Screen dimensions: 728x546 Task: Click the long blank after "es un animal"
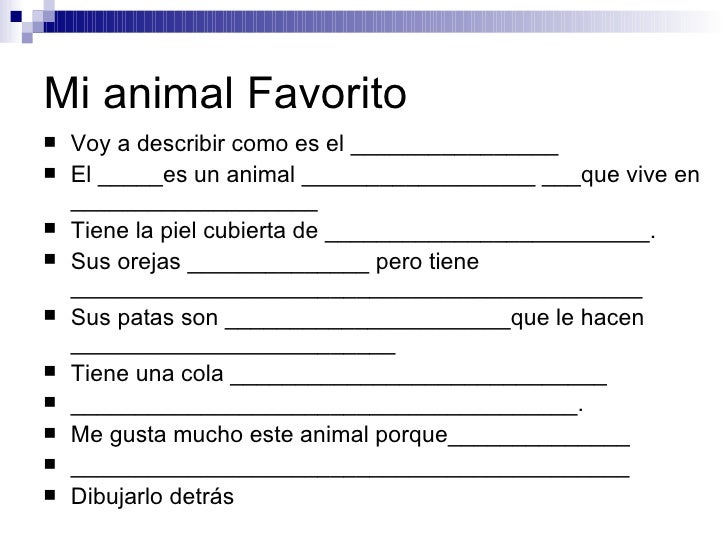tap(418, 180)
